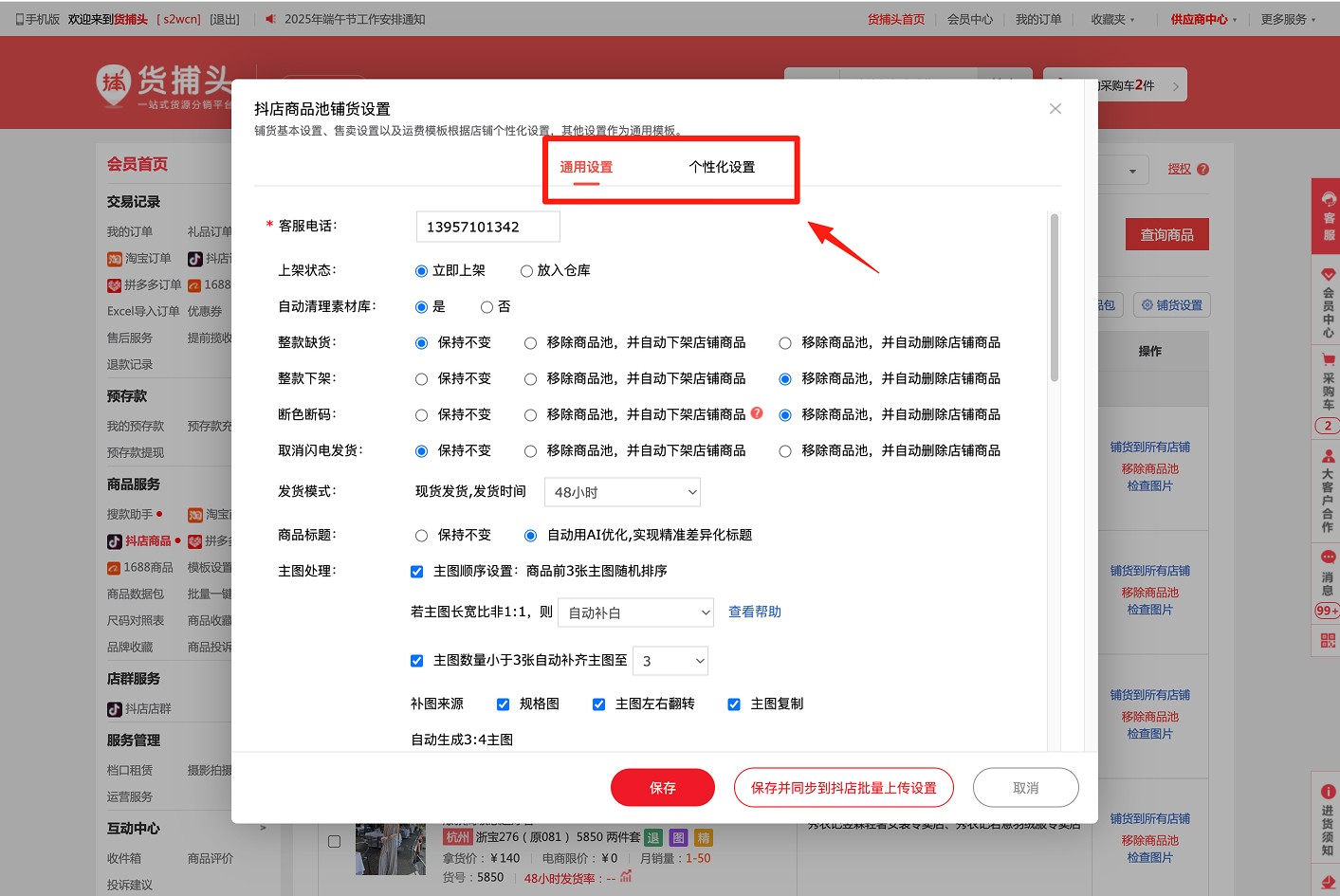Image resolution: width=1340 pixels, height=896 pixels.
Task: Click the orange 精 badge on product row
Action: click(704, 838)
